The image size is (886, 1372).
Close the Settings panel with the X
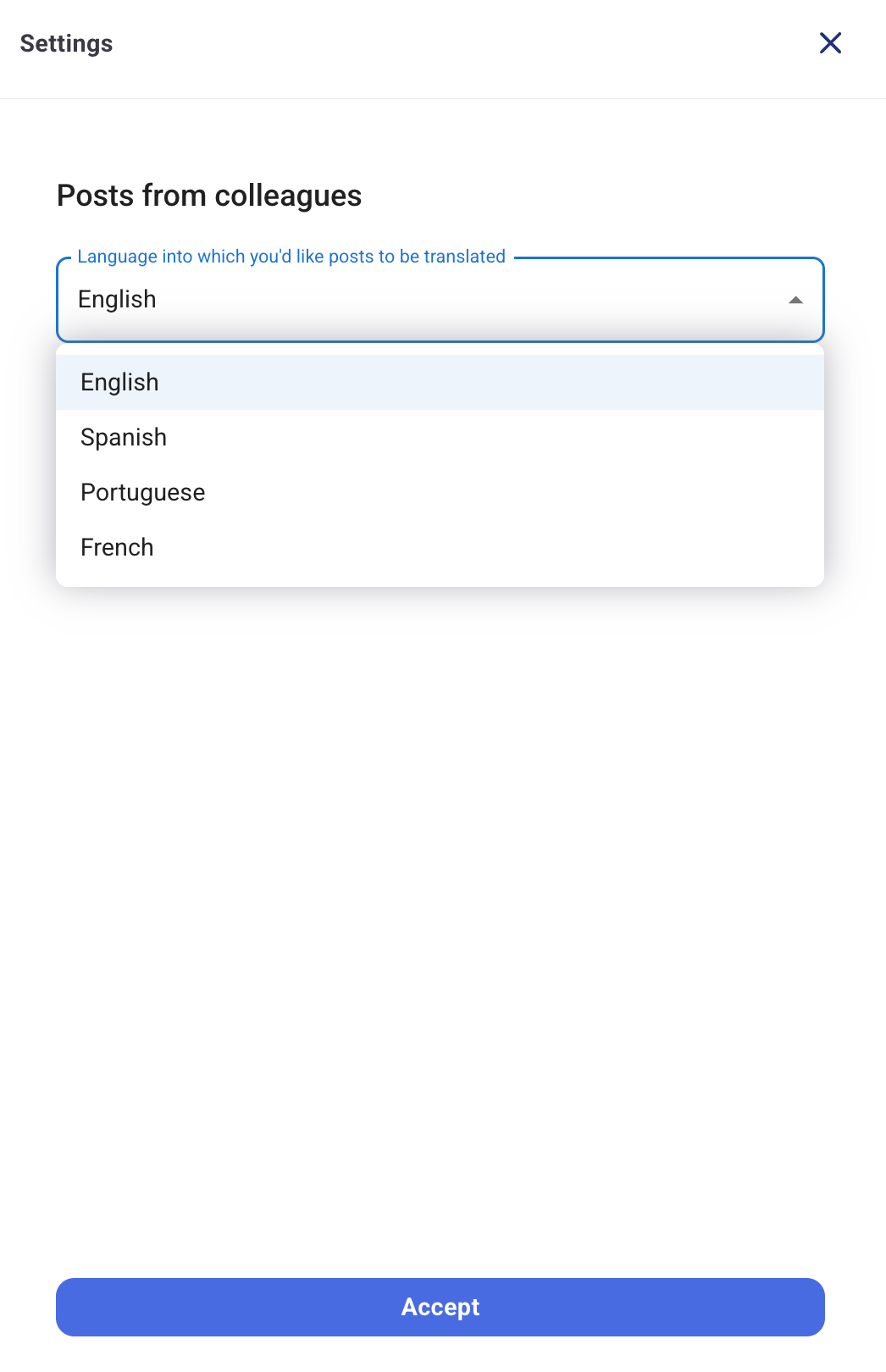pyautogui.click(x=830, y=43)
